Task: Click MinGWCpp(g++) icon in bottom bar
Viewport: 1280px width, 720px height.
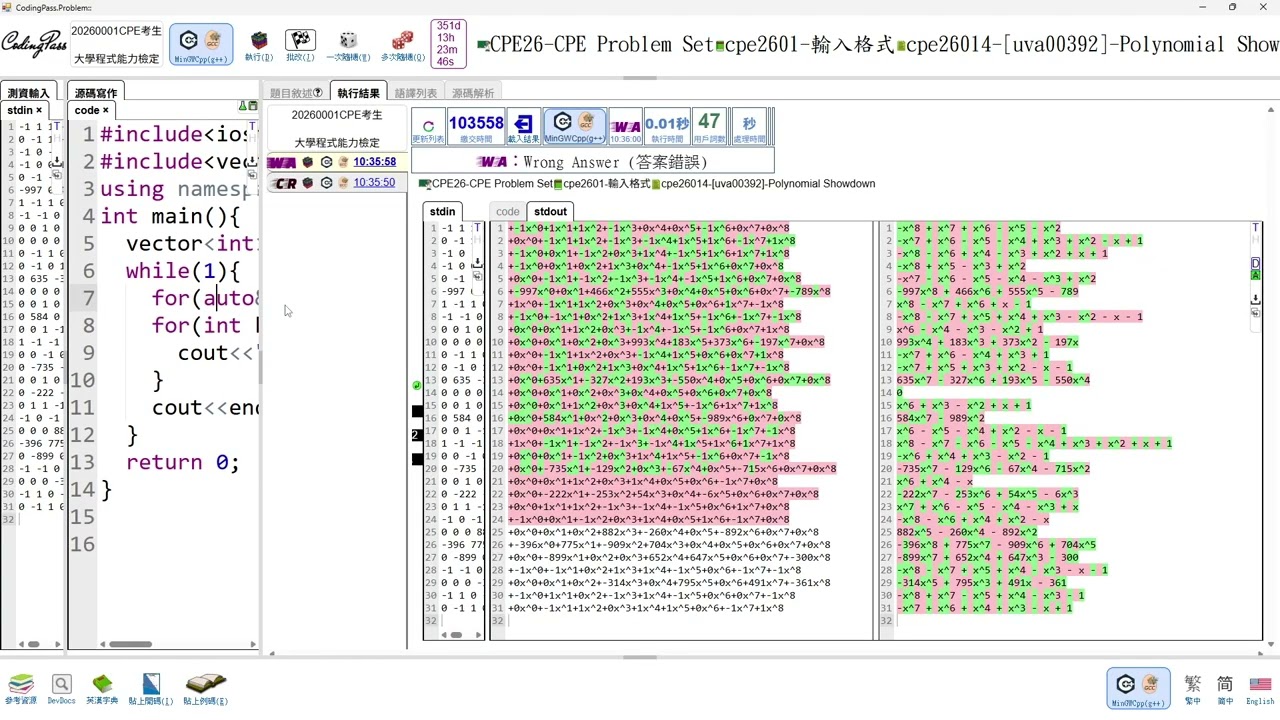Action: tap(1138, 688)
